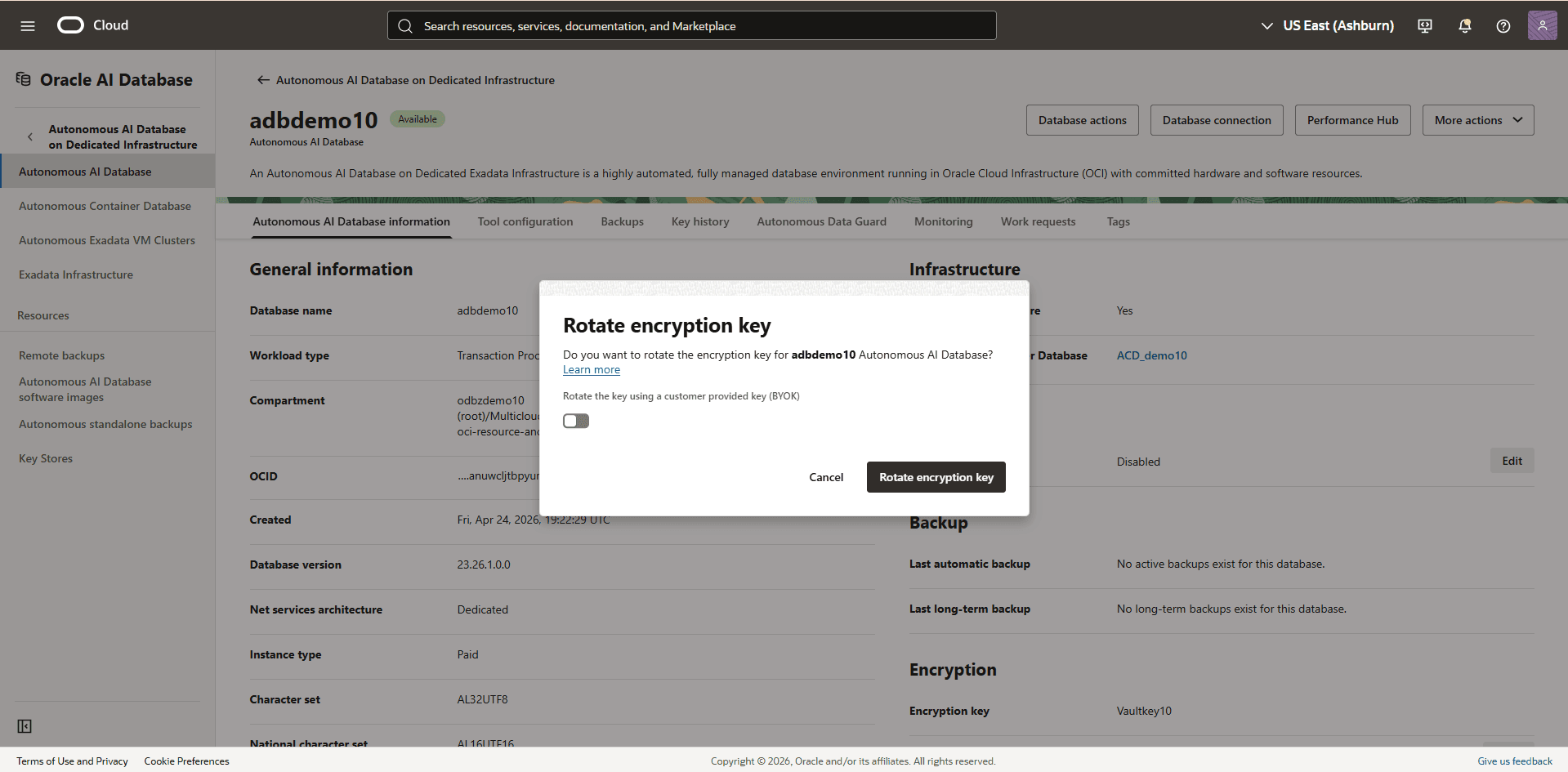The image size is (1568, 772).
Task: Click the back arrow in breadcrumb
Action: (x=263, y=80)
